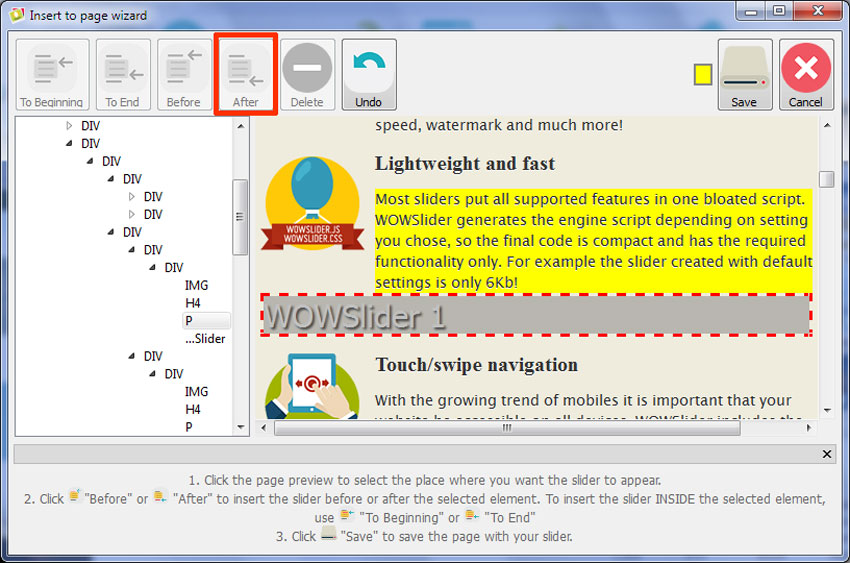Collapse the second DIV from the tree top

coord(69,143)
